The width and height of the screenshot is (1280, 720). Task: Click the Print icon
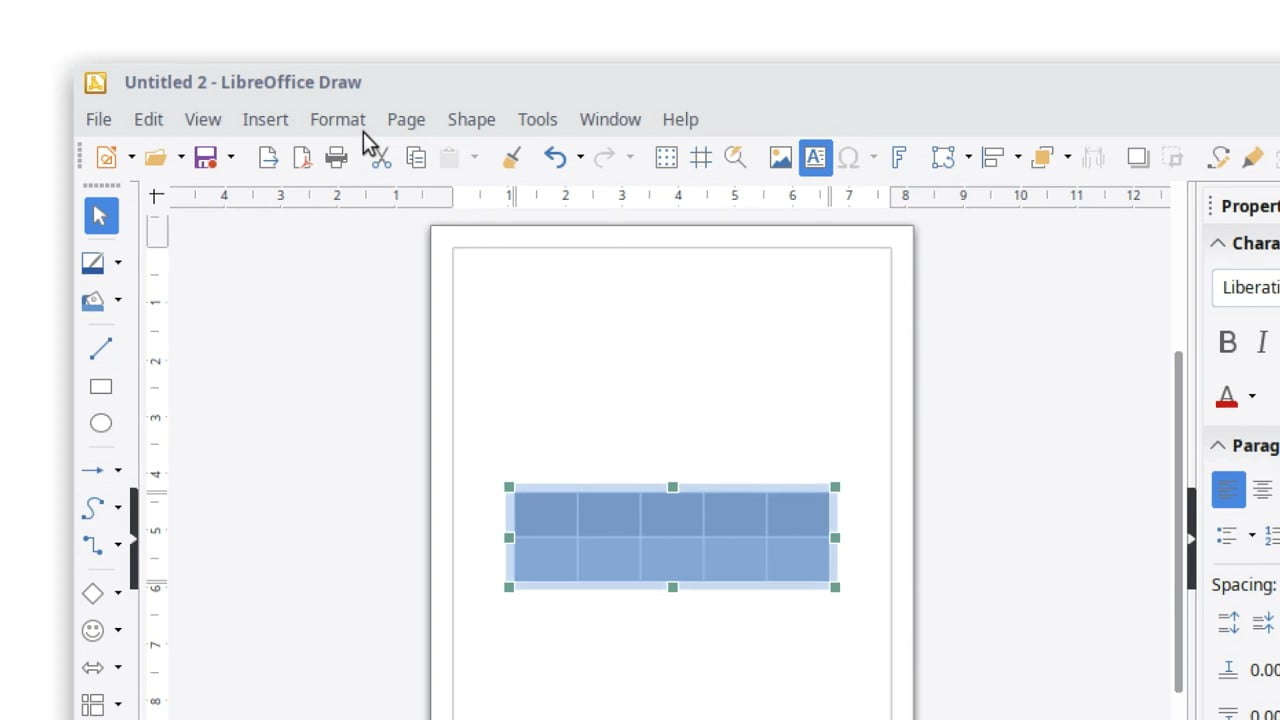click(x=336, y=157)
